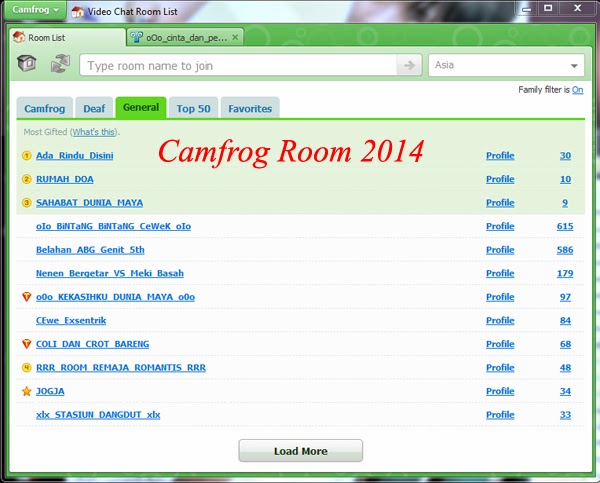Click the join room arrow button
The height and width of the screenshot is (483, 600).
point(409,65)
